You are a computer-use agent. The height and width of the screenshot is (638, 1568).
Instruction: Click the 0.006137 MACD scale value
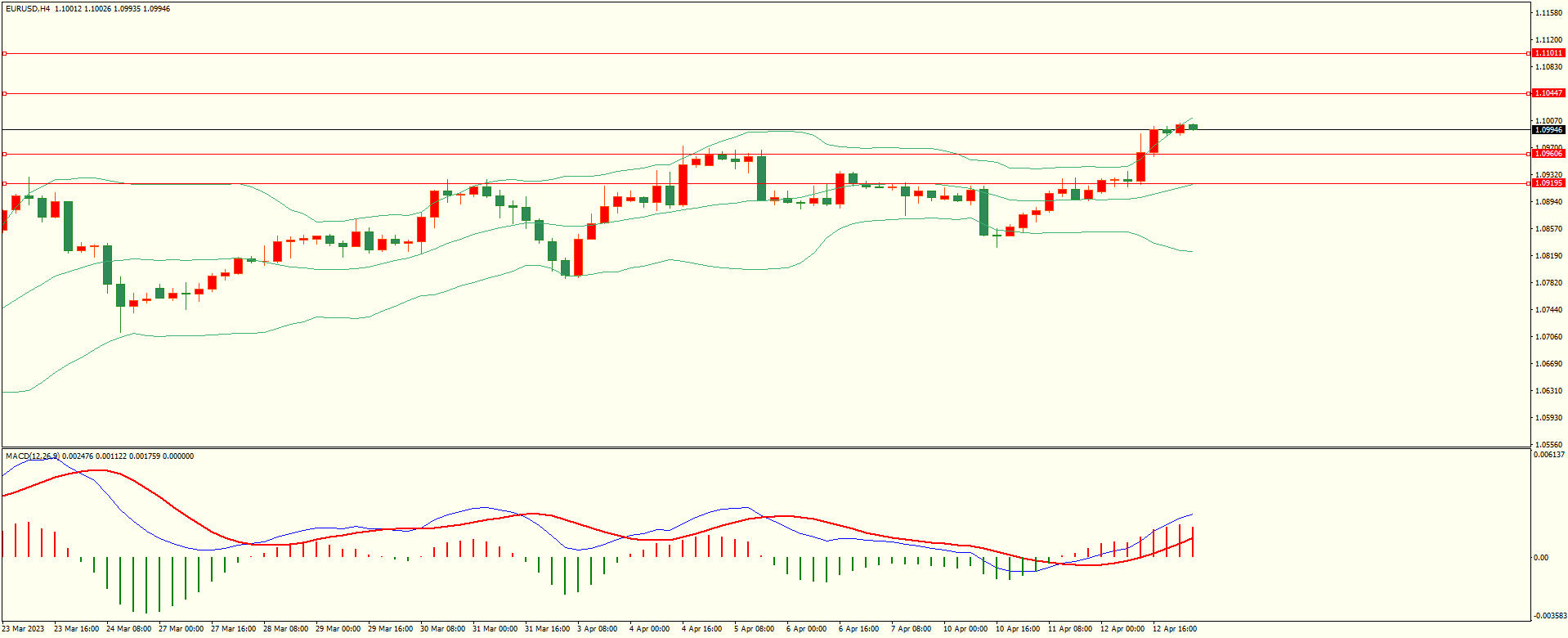[x=1548, y=455]
